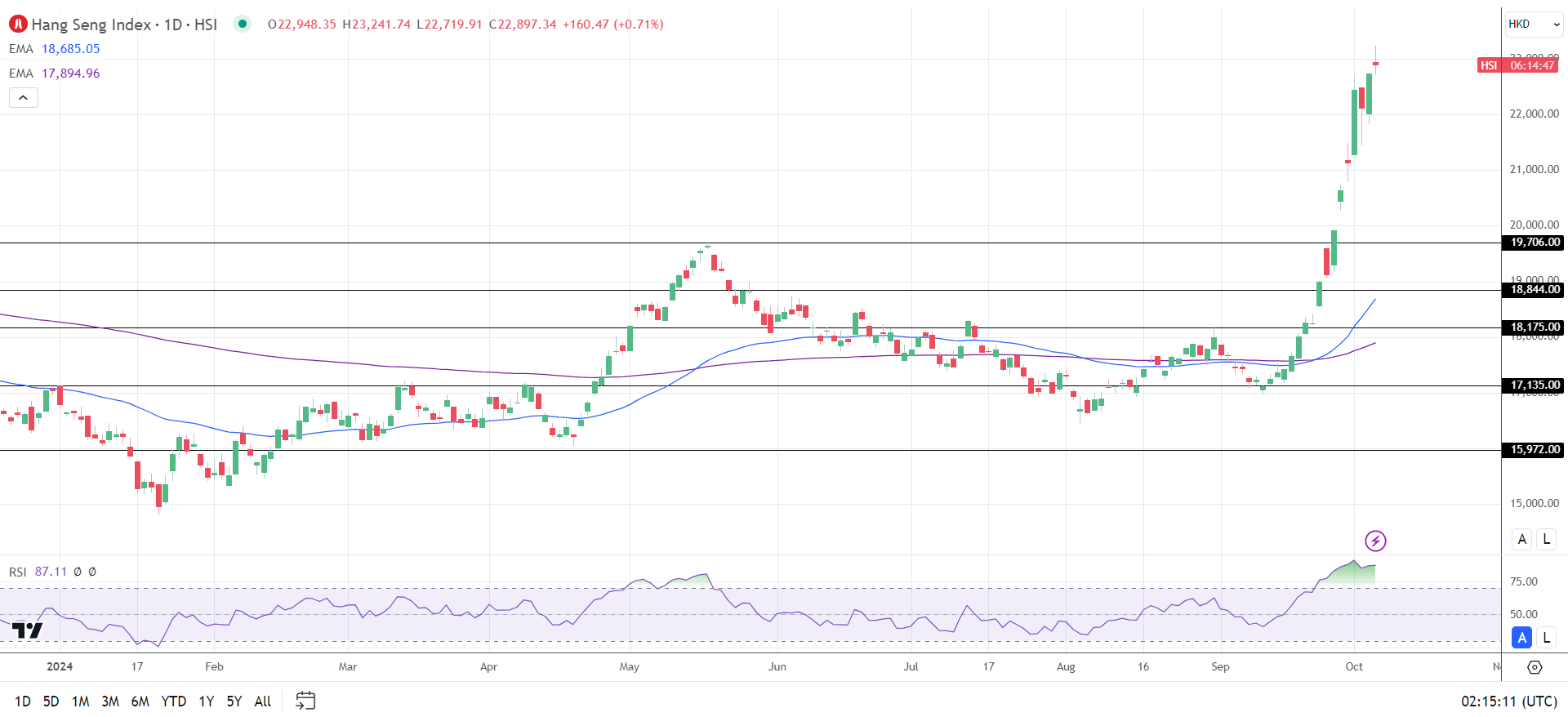The image size is (1568, 717).
Task: Click the May label on time axis
Action: [630, 667]
